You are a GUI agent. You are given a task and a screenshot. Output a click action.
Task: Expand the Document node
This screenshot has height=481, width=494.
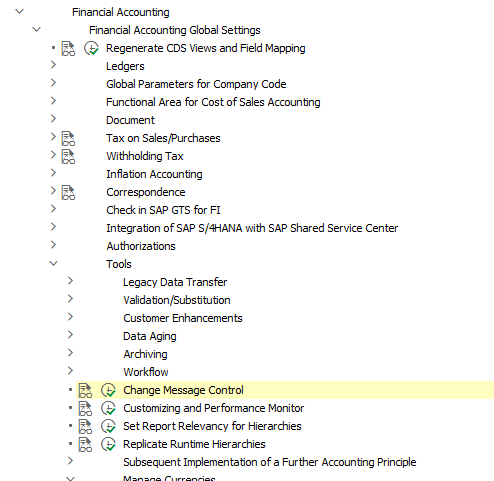click(53, 119)
